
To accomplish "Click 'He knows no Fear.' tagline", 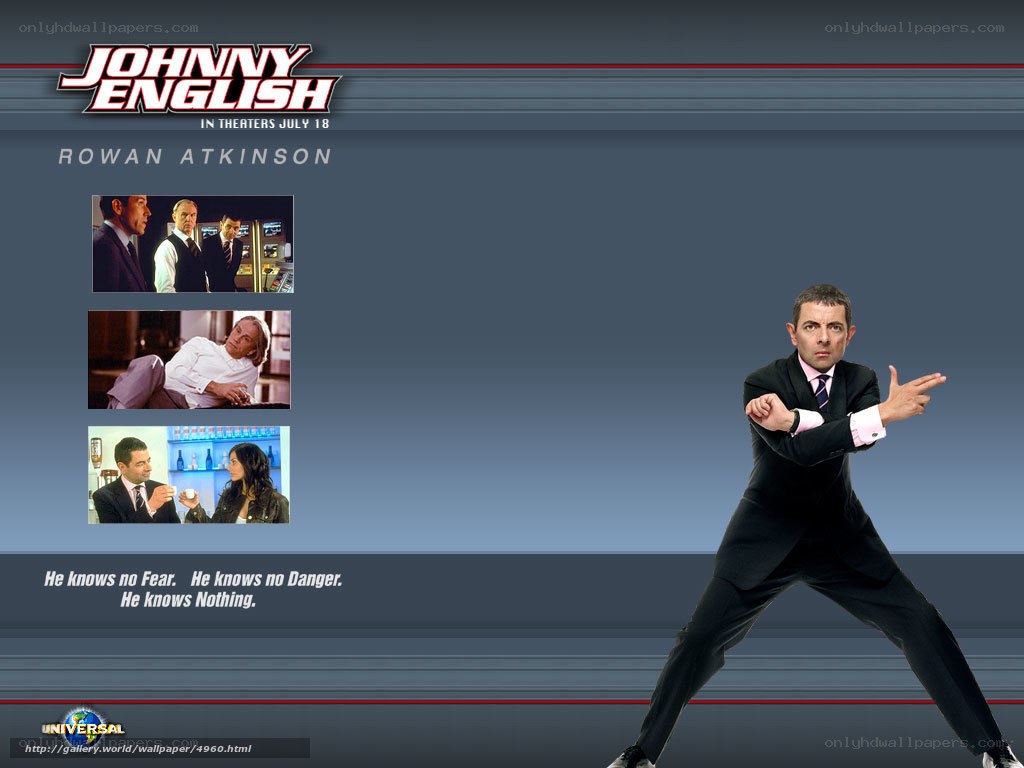I will click(110, 579).
